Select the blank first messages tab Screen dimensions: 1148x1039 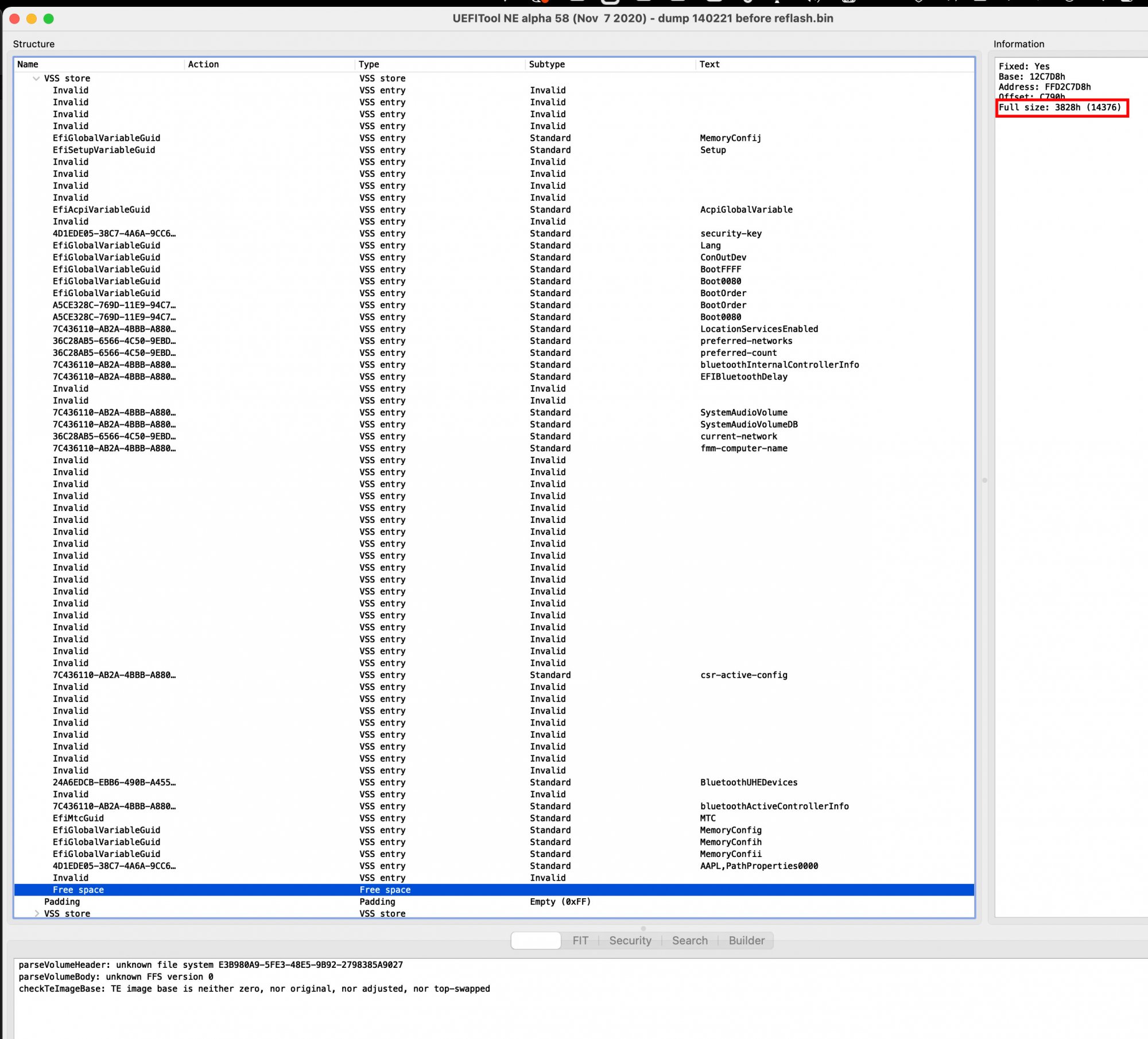[x=536, y=940]
